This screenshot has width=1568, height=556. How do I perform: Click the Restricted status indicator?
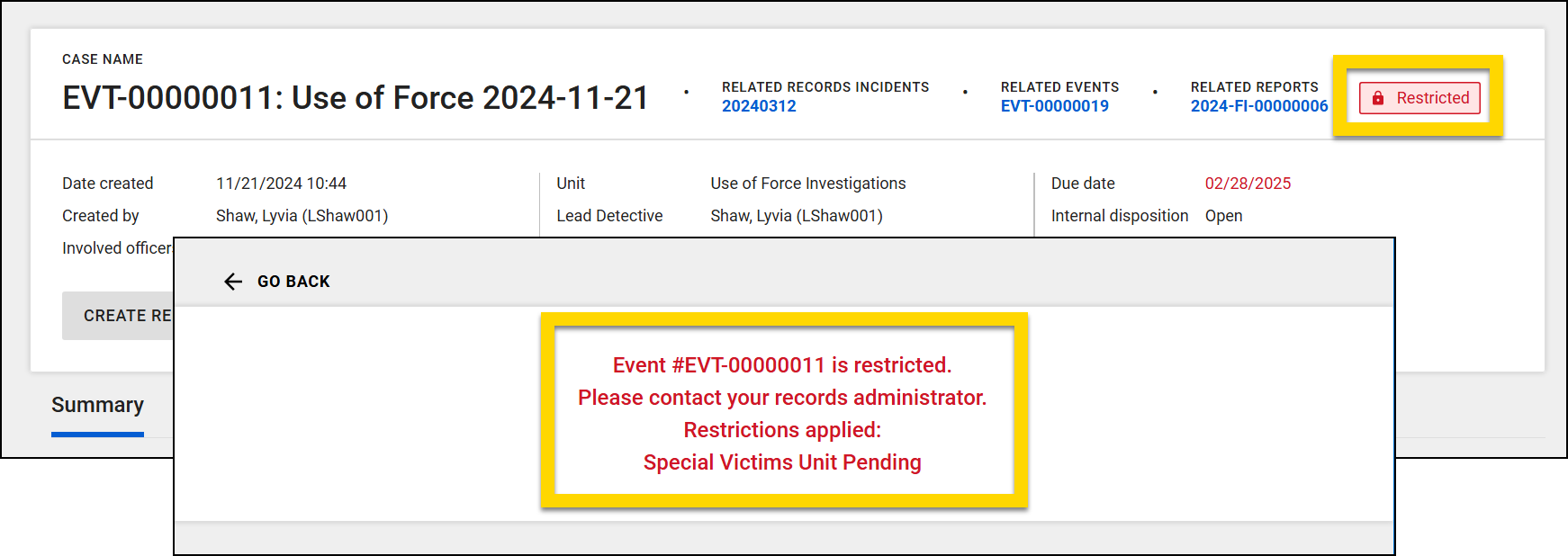click(x=1419, y=98)
